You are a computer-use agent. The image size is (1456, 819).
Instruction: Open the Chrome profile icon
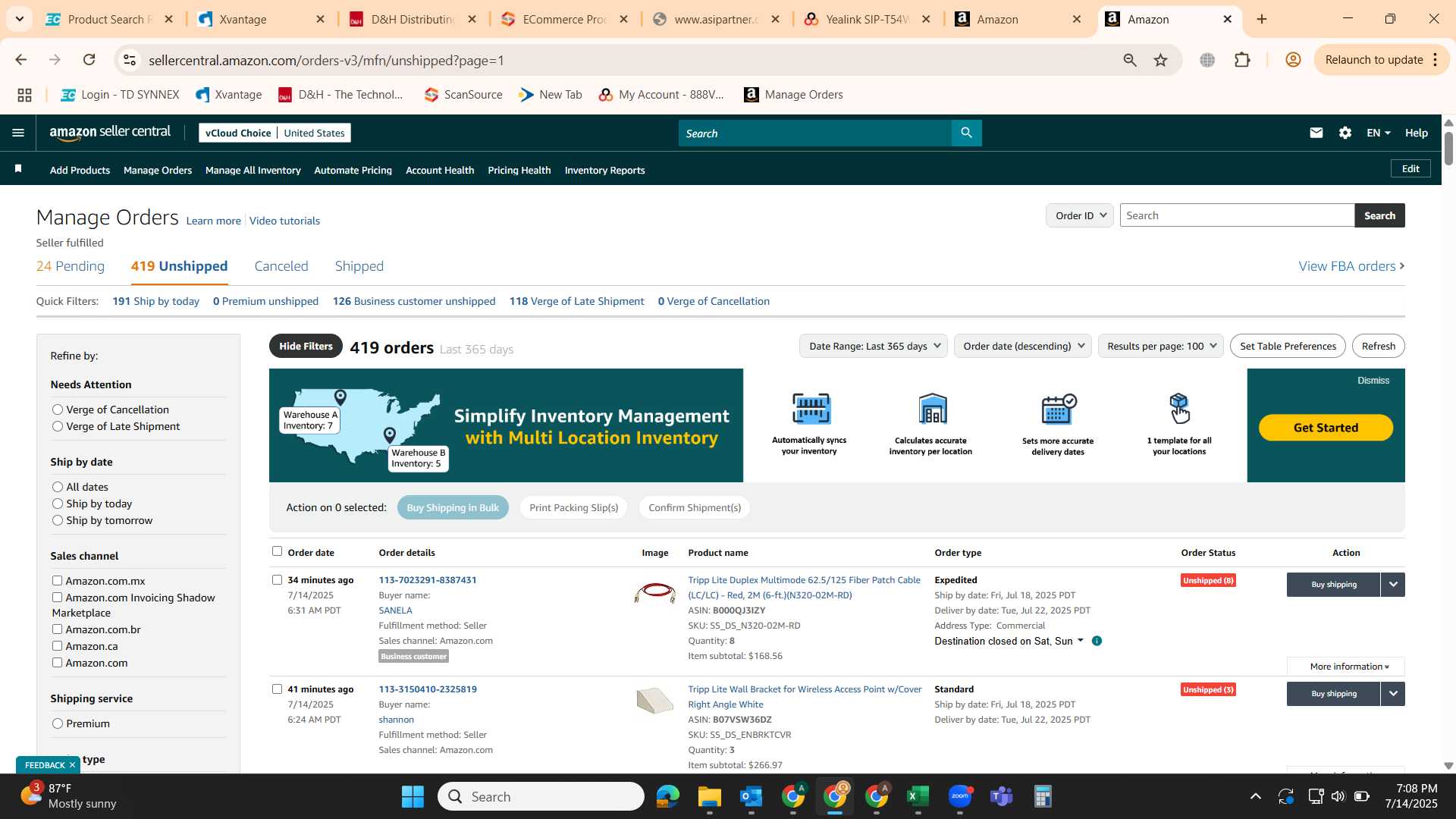tap(1293, 60)
